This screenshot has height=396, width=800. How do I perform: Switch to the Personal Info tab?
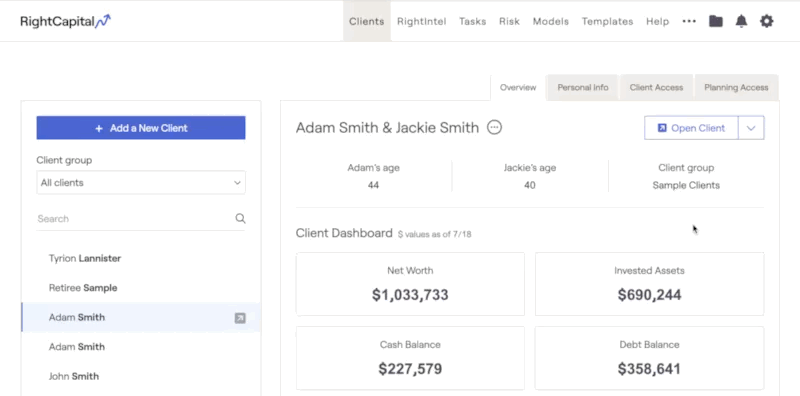point(583,87)
